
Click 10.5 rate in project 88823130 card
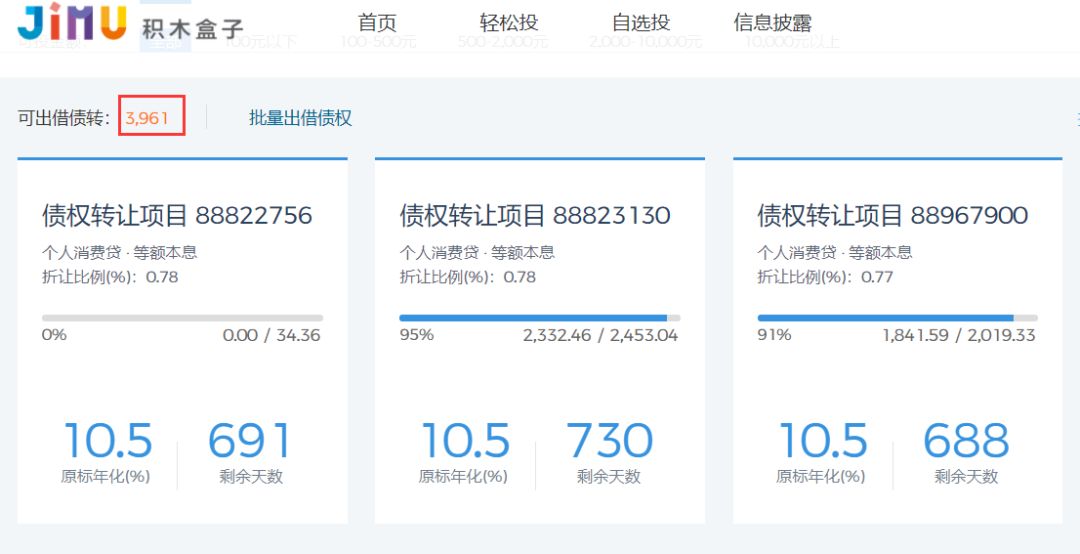coord(466,441)
